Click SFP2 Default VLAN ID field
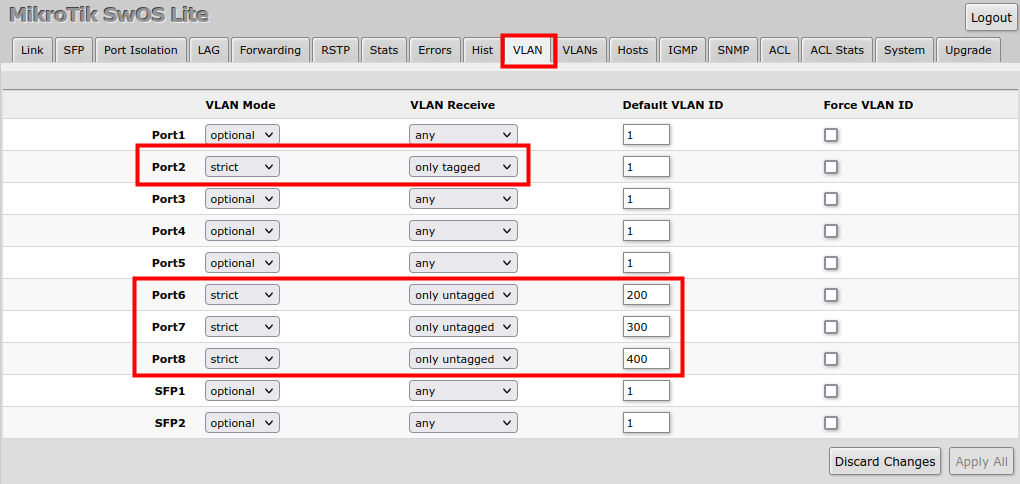Image resolution: width=1020 pixels, height=484 pixels. (646, 423)
